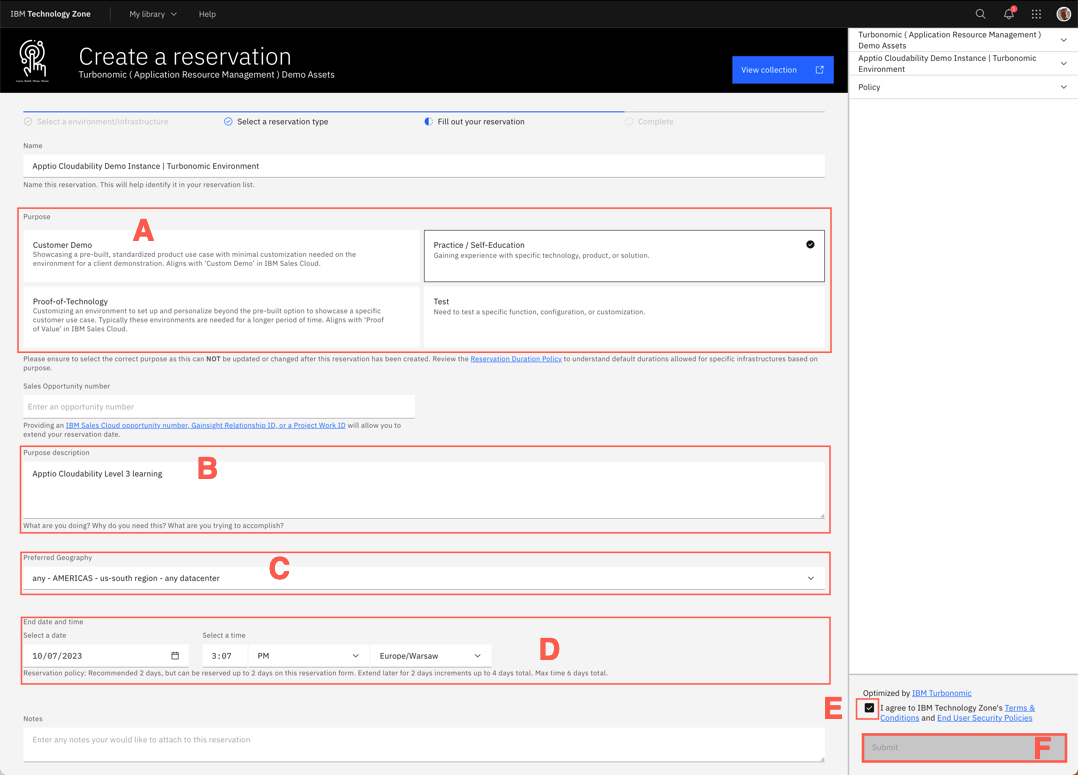Viewport: 1078px width, 777px height.
Task: Open the Help menu item
Action: click(207, 14)
